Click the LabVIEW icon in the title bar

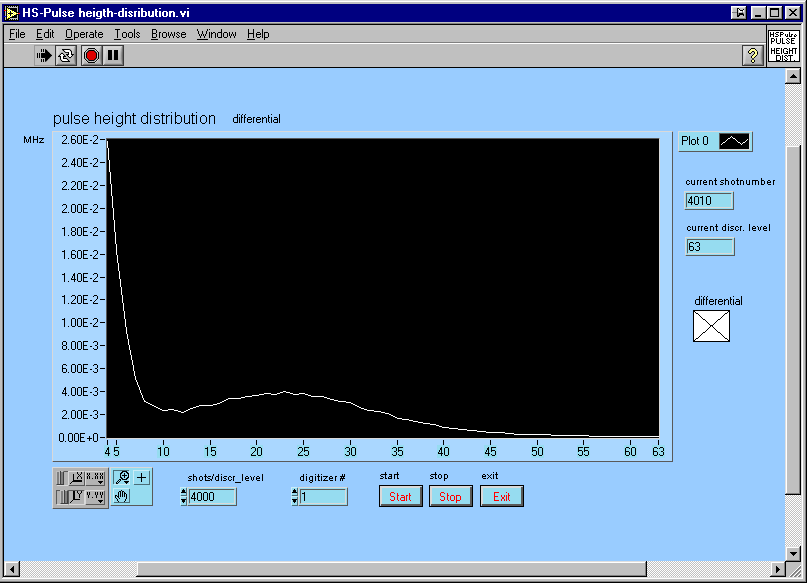[12, 13]
